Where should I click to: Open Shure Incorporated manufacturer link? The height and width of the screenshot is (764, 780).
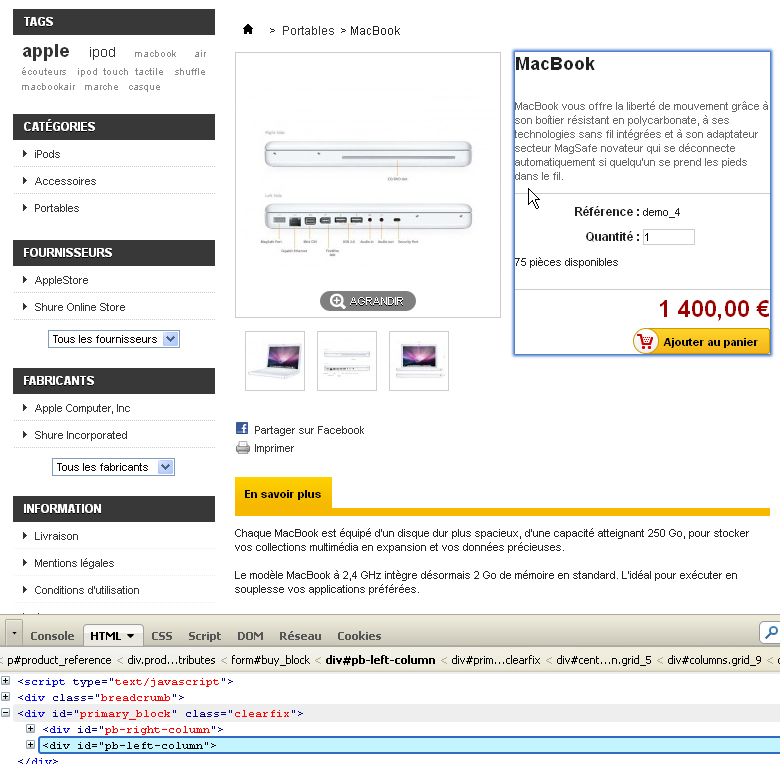tap(81, 435)
